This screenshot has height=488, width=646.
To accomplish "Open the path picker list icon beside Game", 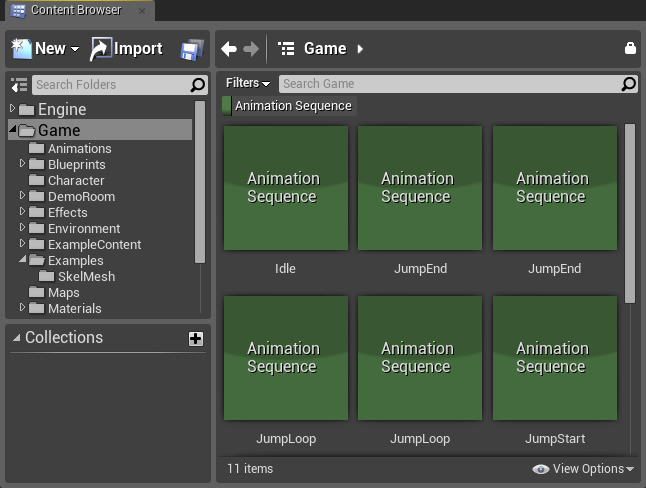I will (286, 49).
